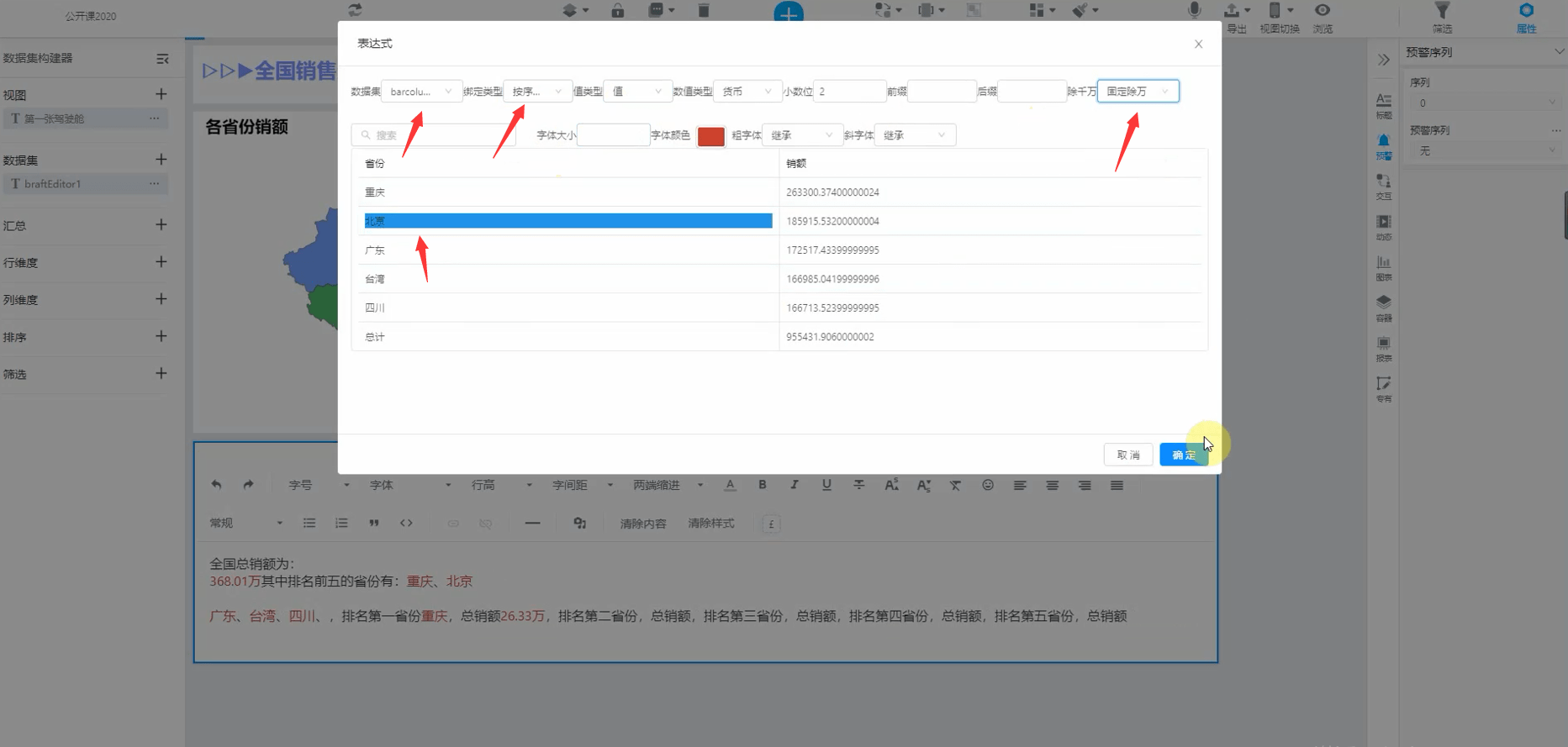
Task: Click the 取消 cancel button
Action: coord(1128,455)
